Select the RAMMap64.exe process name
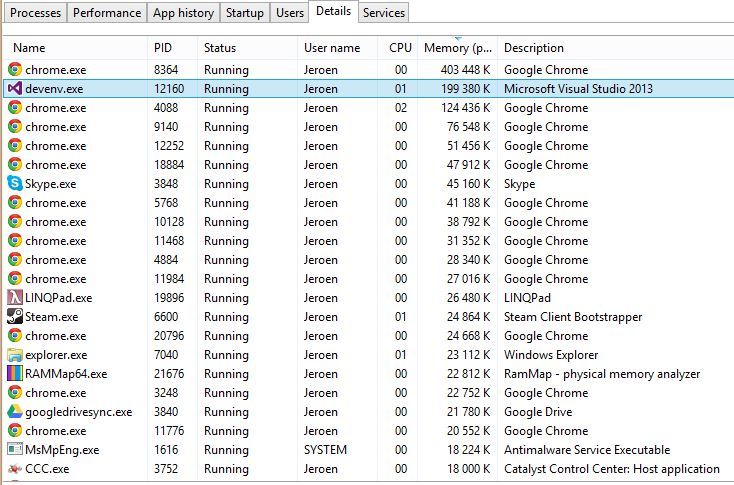734x485 pixels. [x=66, y=374]
